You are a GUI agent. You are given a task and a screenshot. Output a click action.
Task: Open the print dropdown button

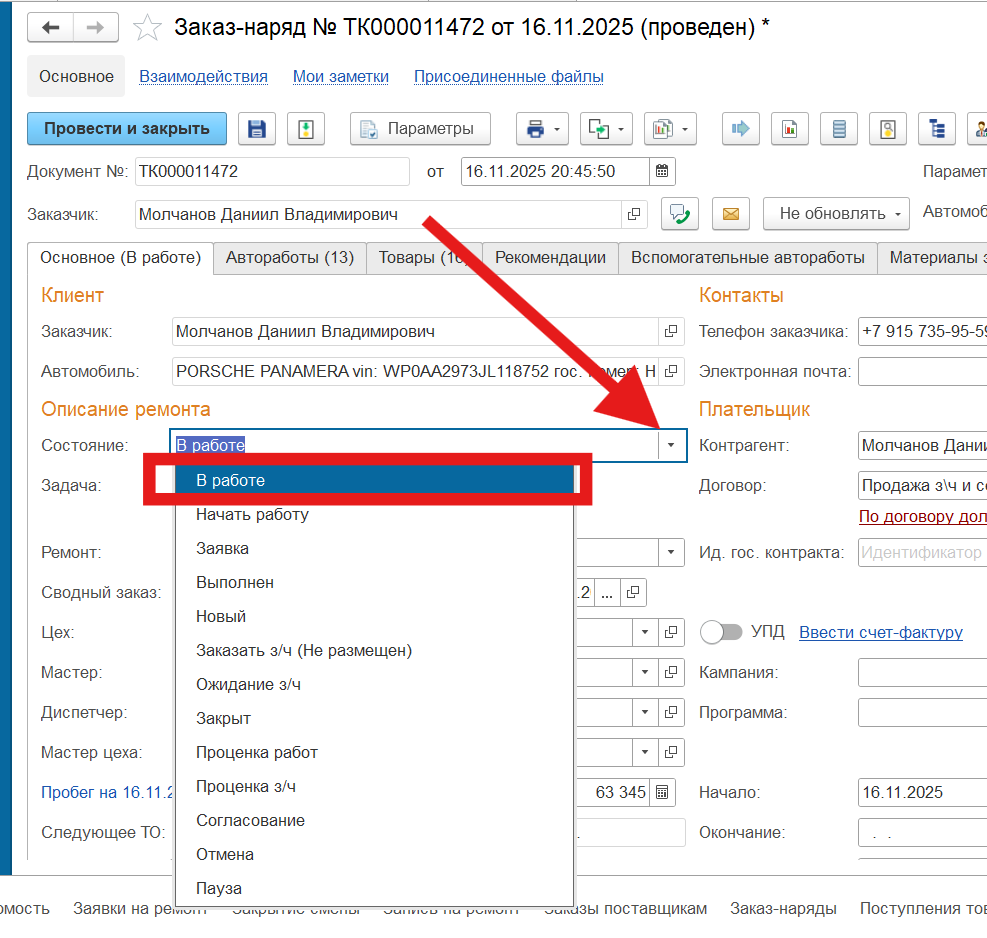542,128
